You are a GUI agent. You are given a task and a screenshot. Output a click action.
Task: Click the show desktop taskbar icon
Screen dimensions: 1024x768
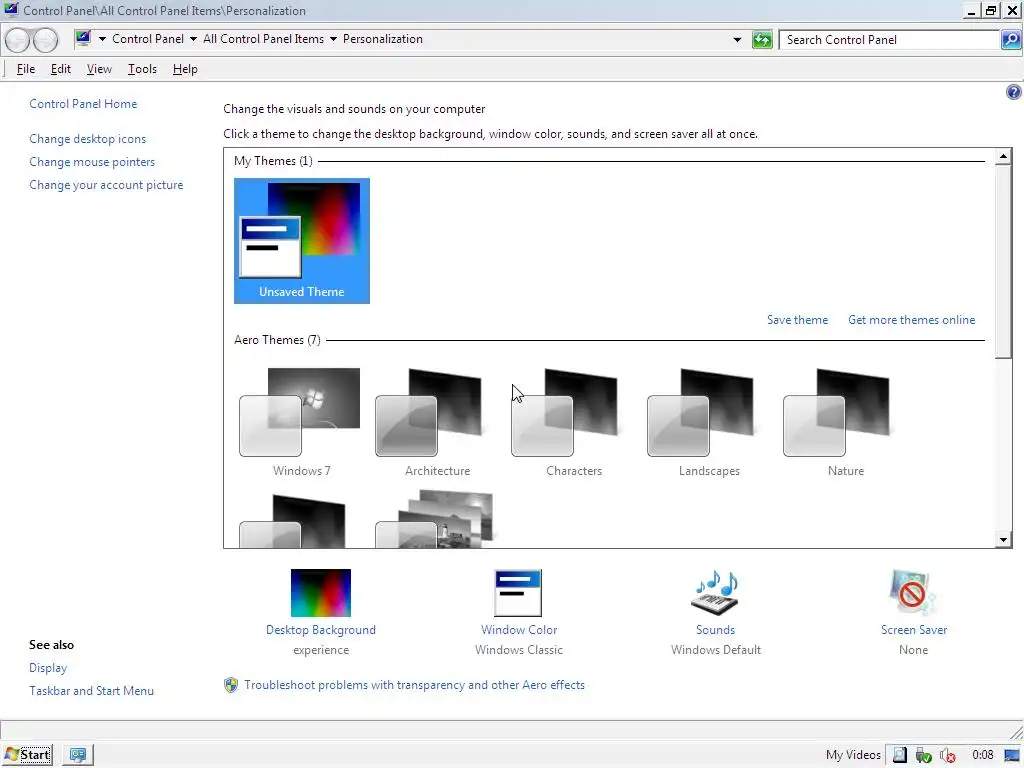pos(78,755)
